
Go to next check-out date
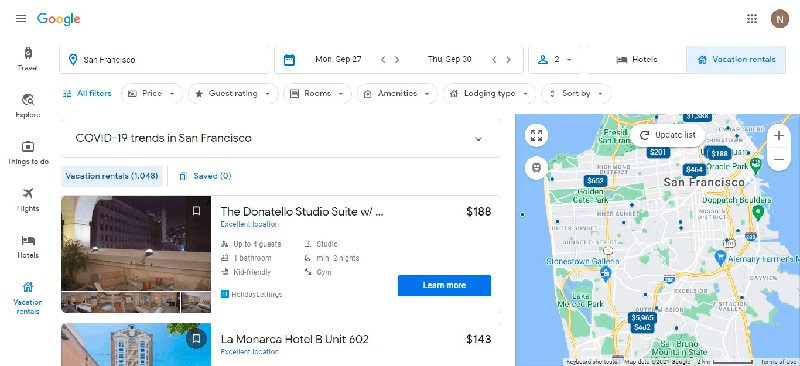coord(508,60)
